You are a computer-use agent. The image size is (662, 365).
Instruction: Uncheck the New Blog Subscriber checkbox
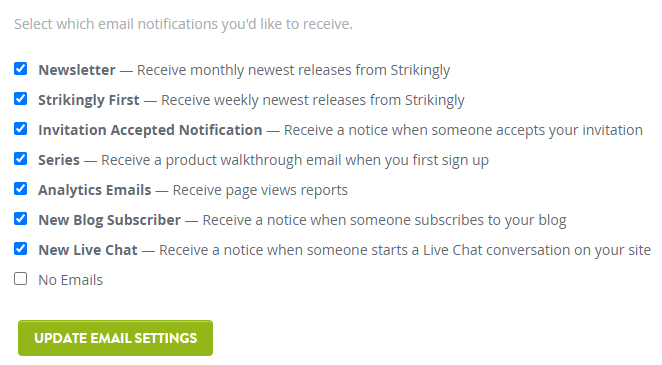pyautogui.click(x=20, y=219)
